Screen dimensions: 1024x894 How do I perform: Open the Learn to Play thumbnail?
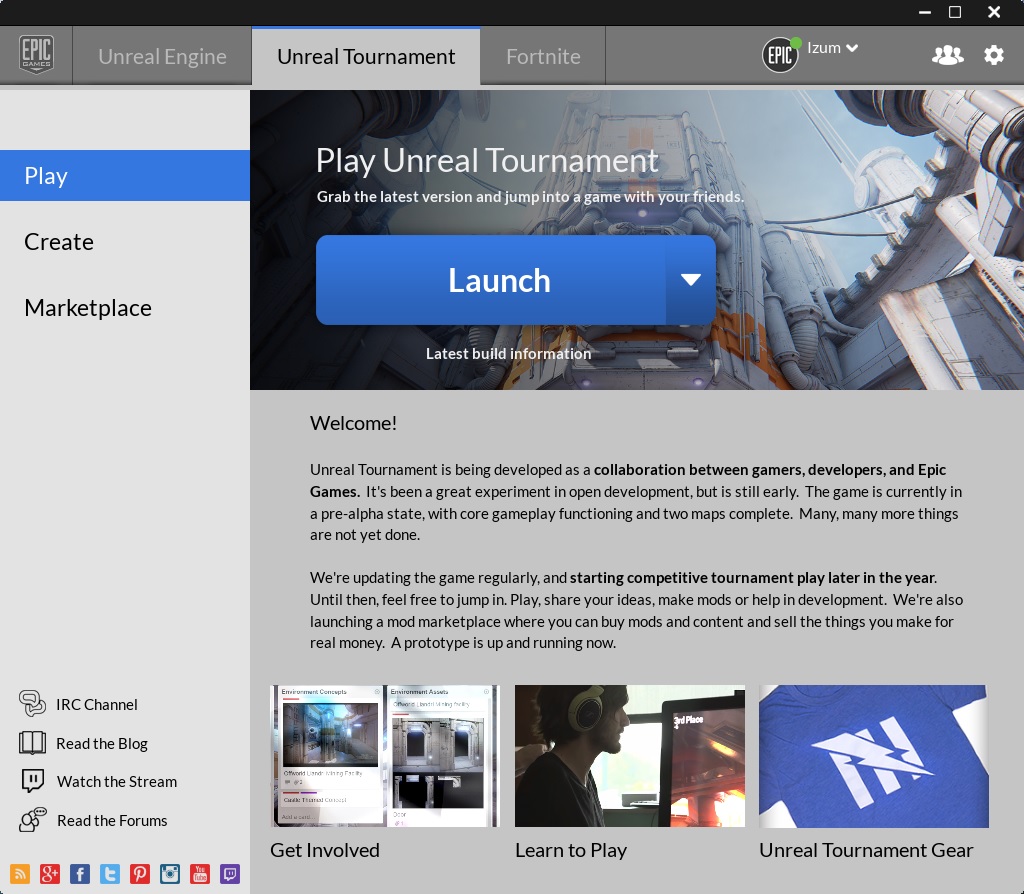pyautogui.click(x=629, y=756)
